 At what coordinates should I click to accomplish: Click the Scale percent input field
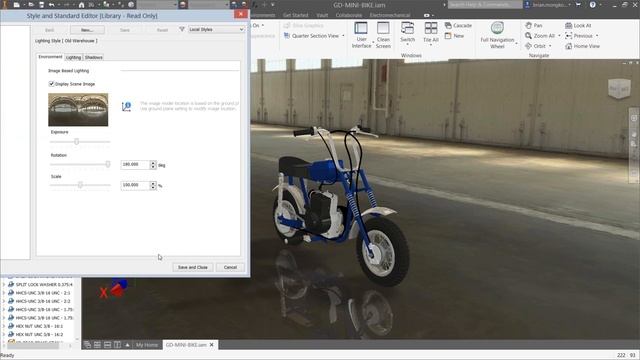[x=135, y=185]
